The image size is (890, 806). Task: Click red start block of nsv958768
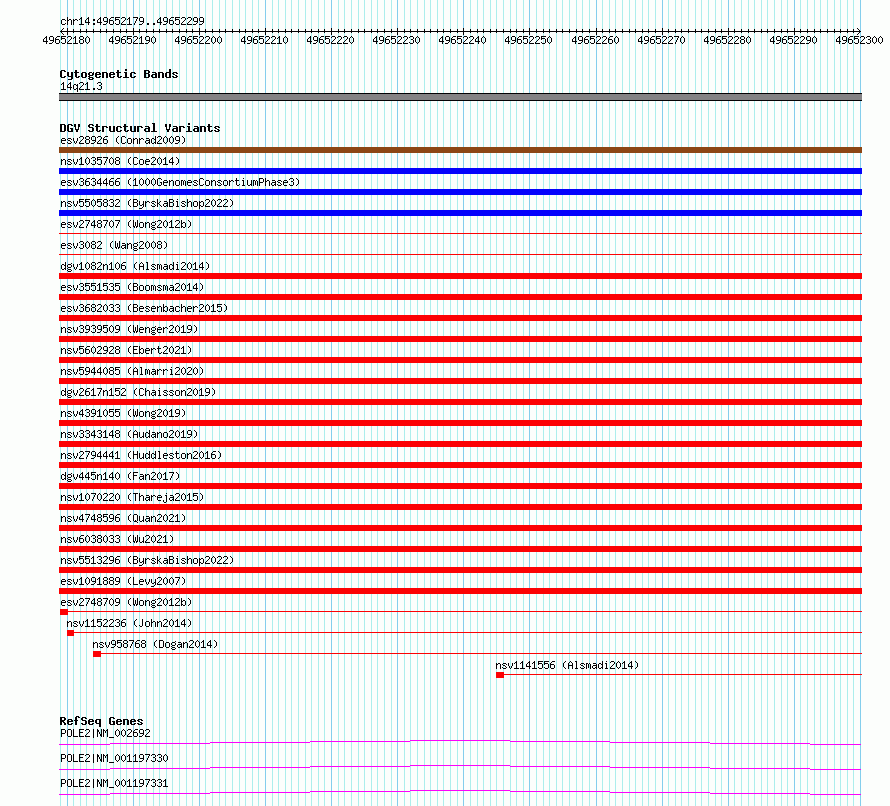pyautogui.click(x=97, y=654)
